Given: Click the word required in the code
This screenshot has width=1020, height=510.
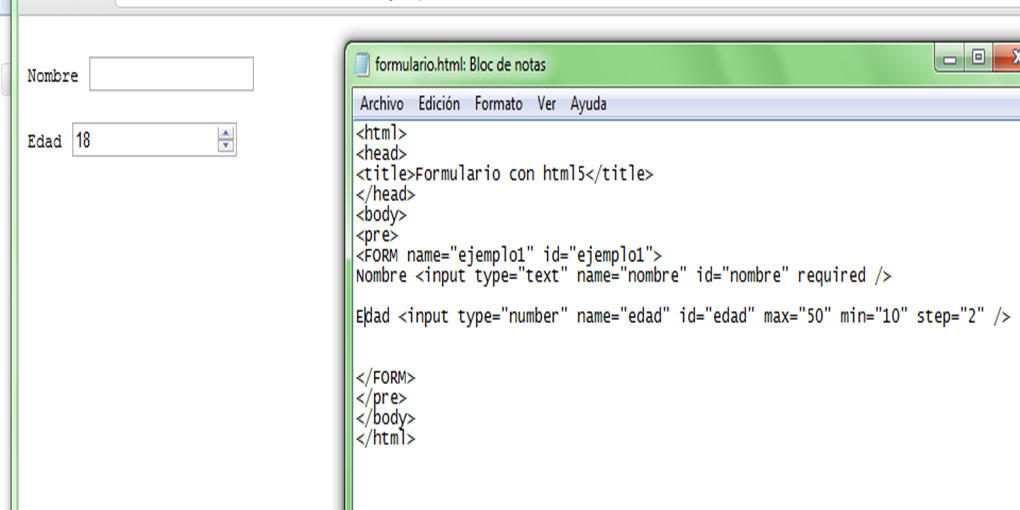Looking at the screenshot, I should click(830, 275).
